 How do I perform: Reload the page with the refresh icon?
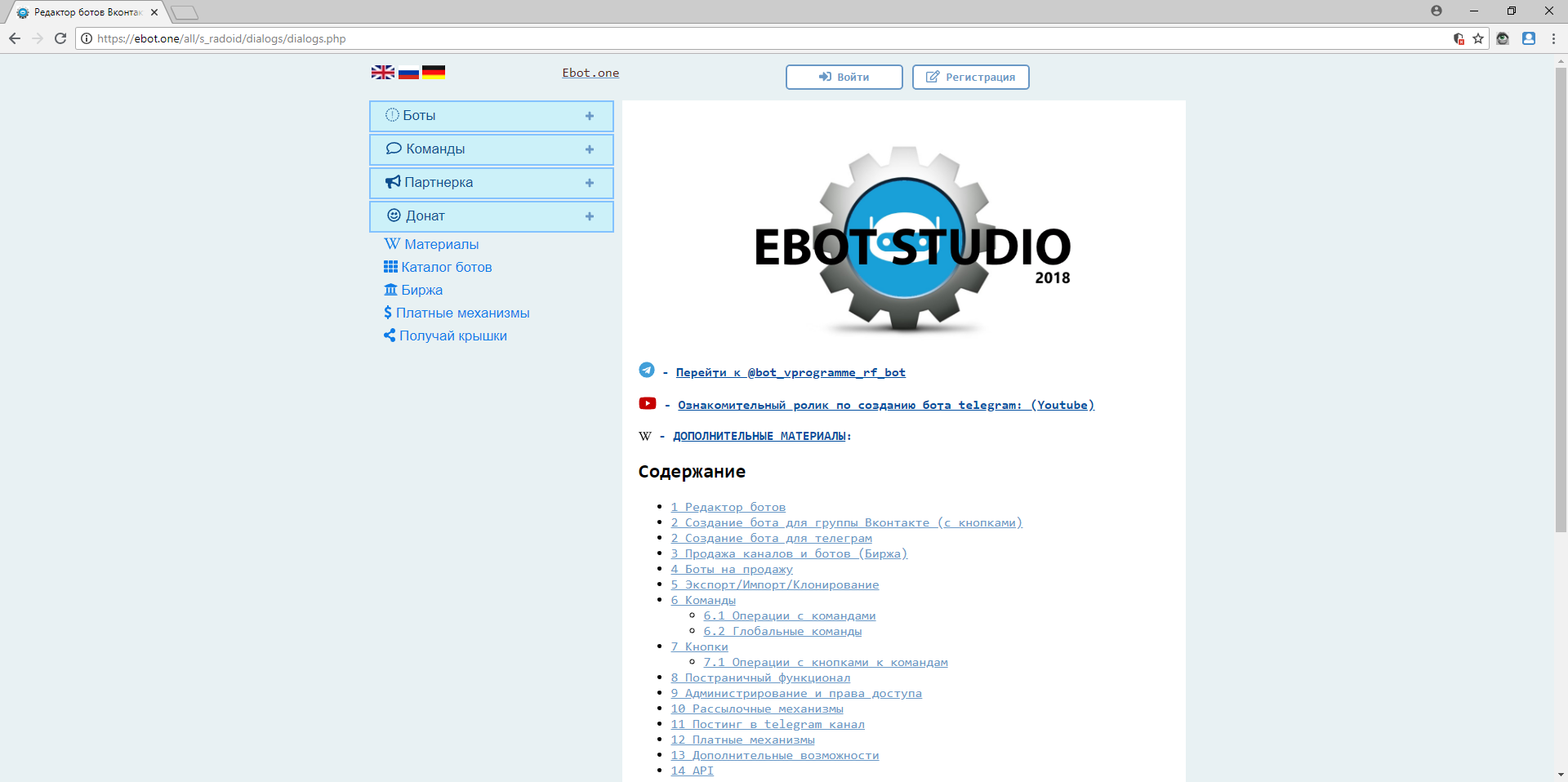(60, 38)
